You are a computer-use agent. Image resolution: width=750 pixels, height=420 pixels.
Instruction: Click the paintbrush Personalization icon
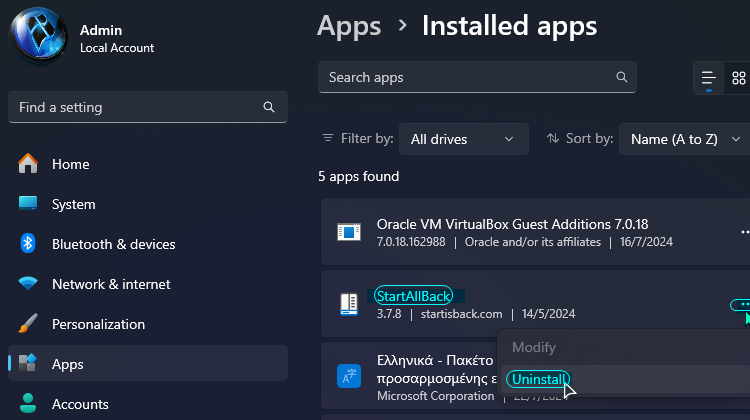click(x=28, y=323)
